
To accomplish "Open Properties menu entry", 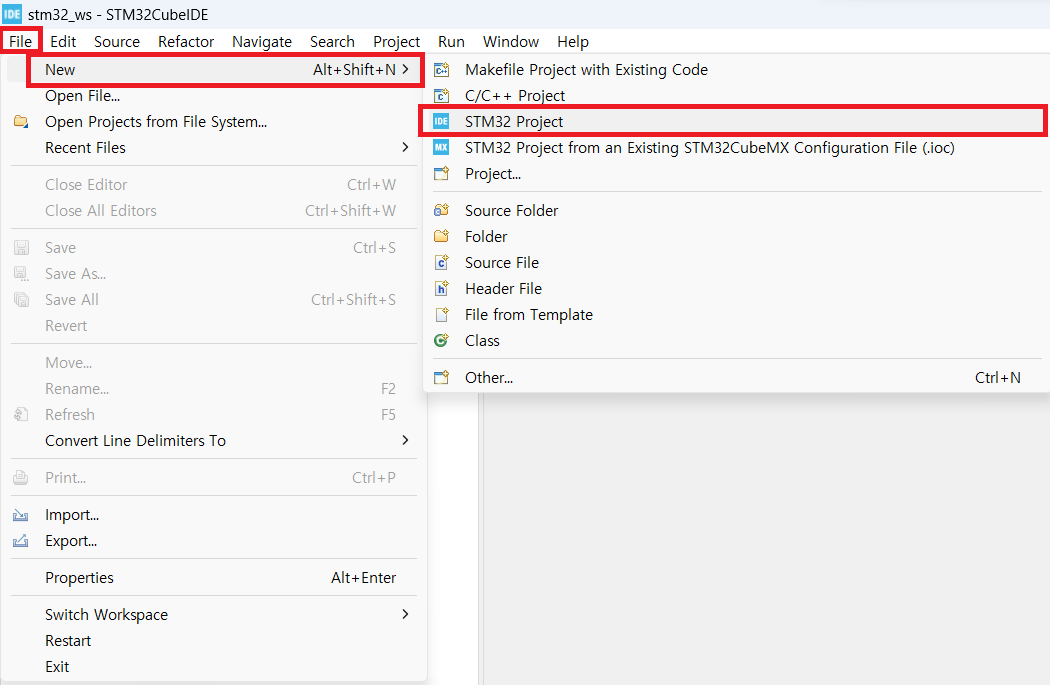I will [214, 577].
